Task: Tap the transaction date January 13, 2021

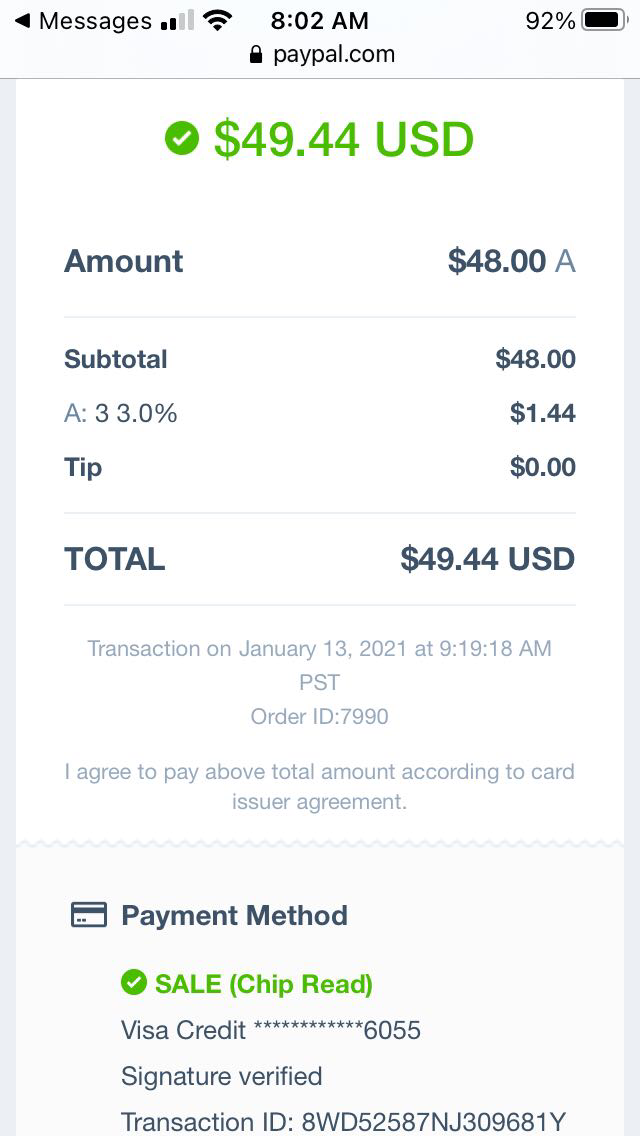Action: tap(320, 648)
